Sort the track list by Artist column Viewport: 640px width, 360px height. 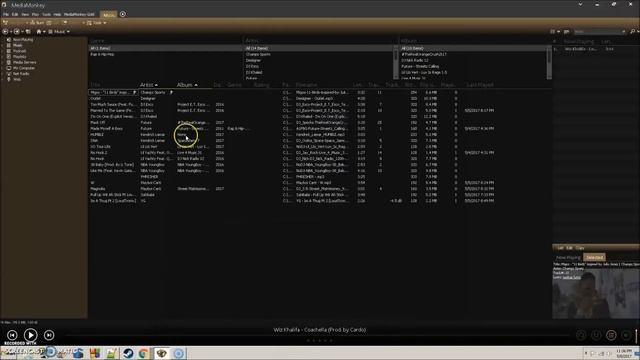tap(149, 85)
